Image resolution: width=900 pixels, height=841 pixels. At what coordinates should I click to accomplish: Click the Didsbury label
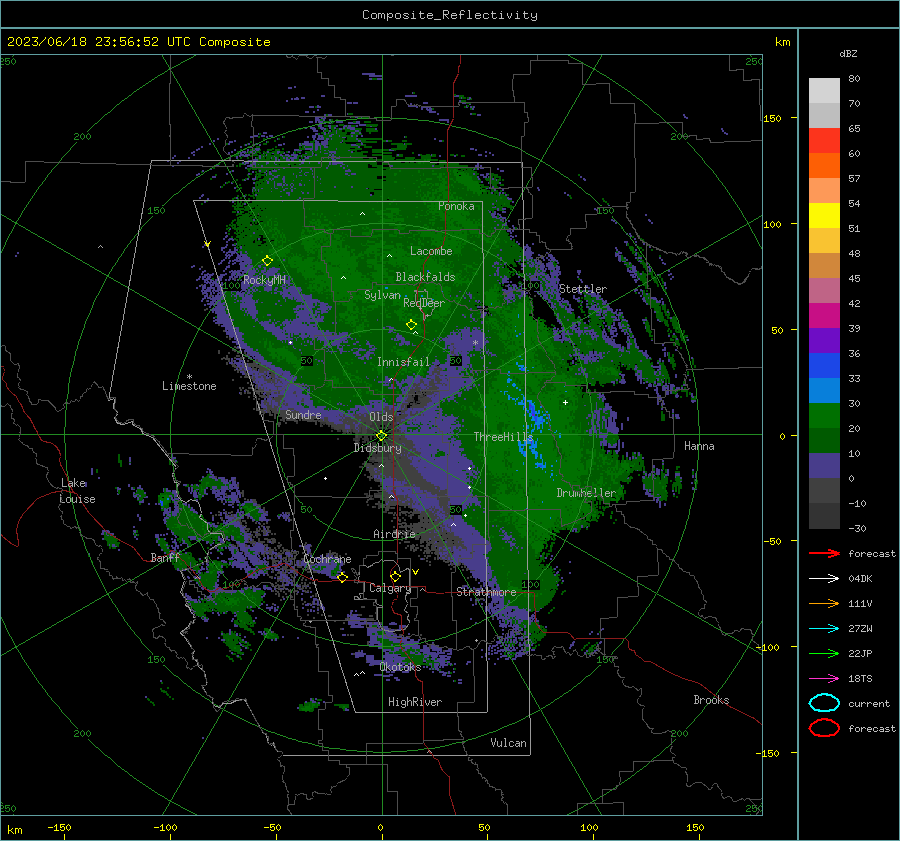click(x=377, y=448)
